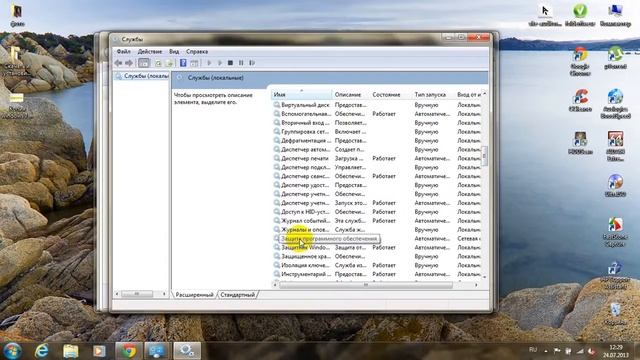Click the Action Center flag tray icon

click(557, 350)
